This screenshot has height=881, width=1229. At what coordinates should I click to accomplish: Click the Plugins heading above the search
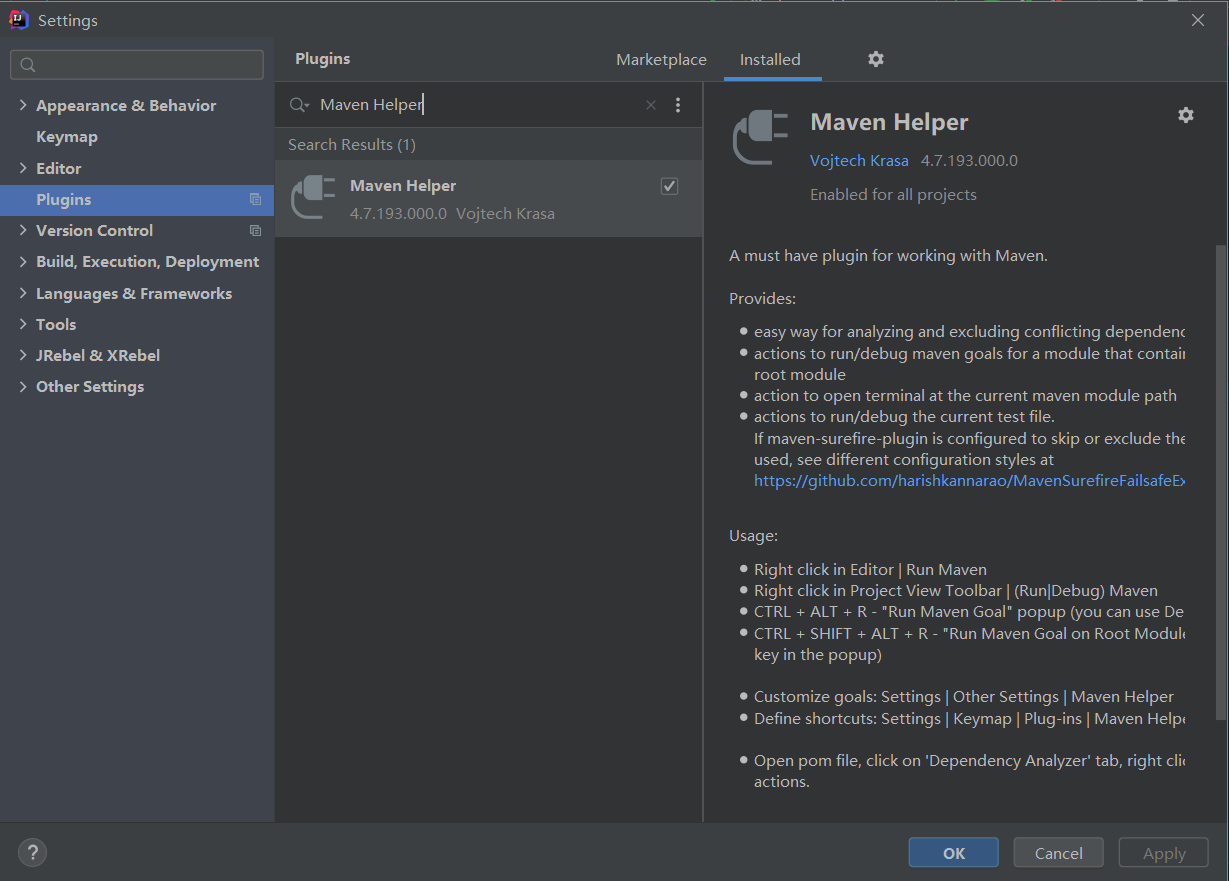pyautogui.click(x=322, y=59)
